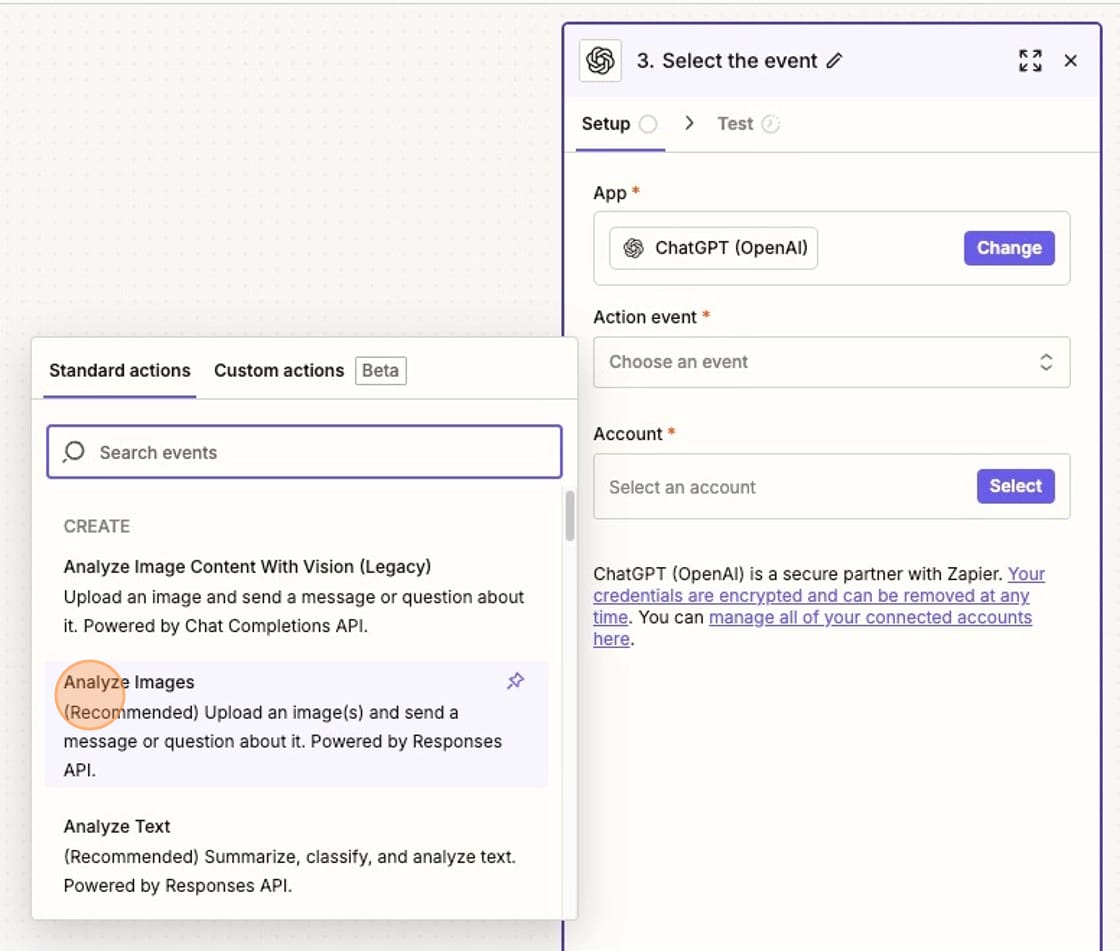Screen dimensions: 1120x951
Task: Switch to Custom actions tab
Action: (x=279, y=371)
